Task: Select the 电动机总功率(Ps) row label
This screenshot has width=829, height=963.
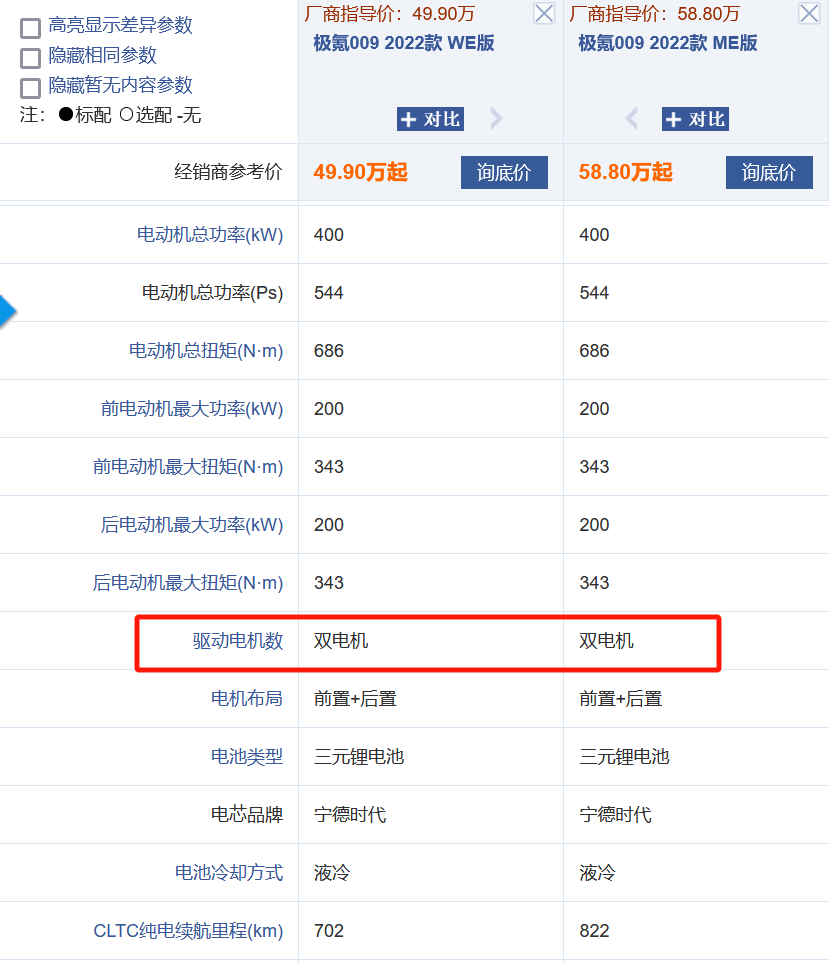Action: (212, 292)
